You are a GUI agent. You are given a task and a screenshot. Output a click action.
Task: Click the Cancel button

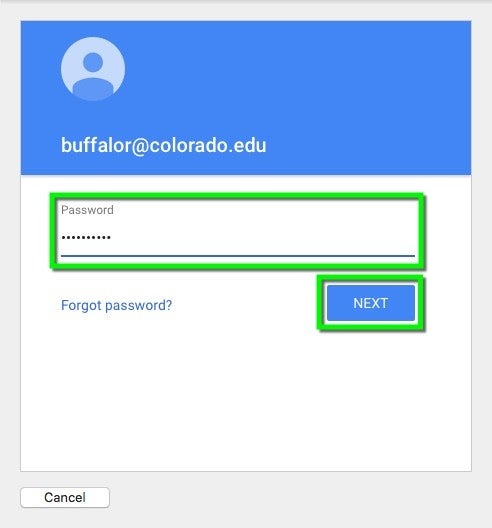pos(65,497)
